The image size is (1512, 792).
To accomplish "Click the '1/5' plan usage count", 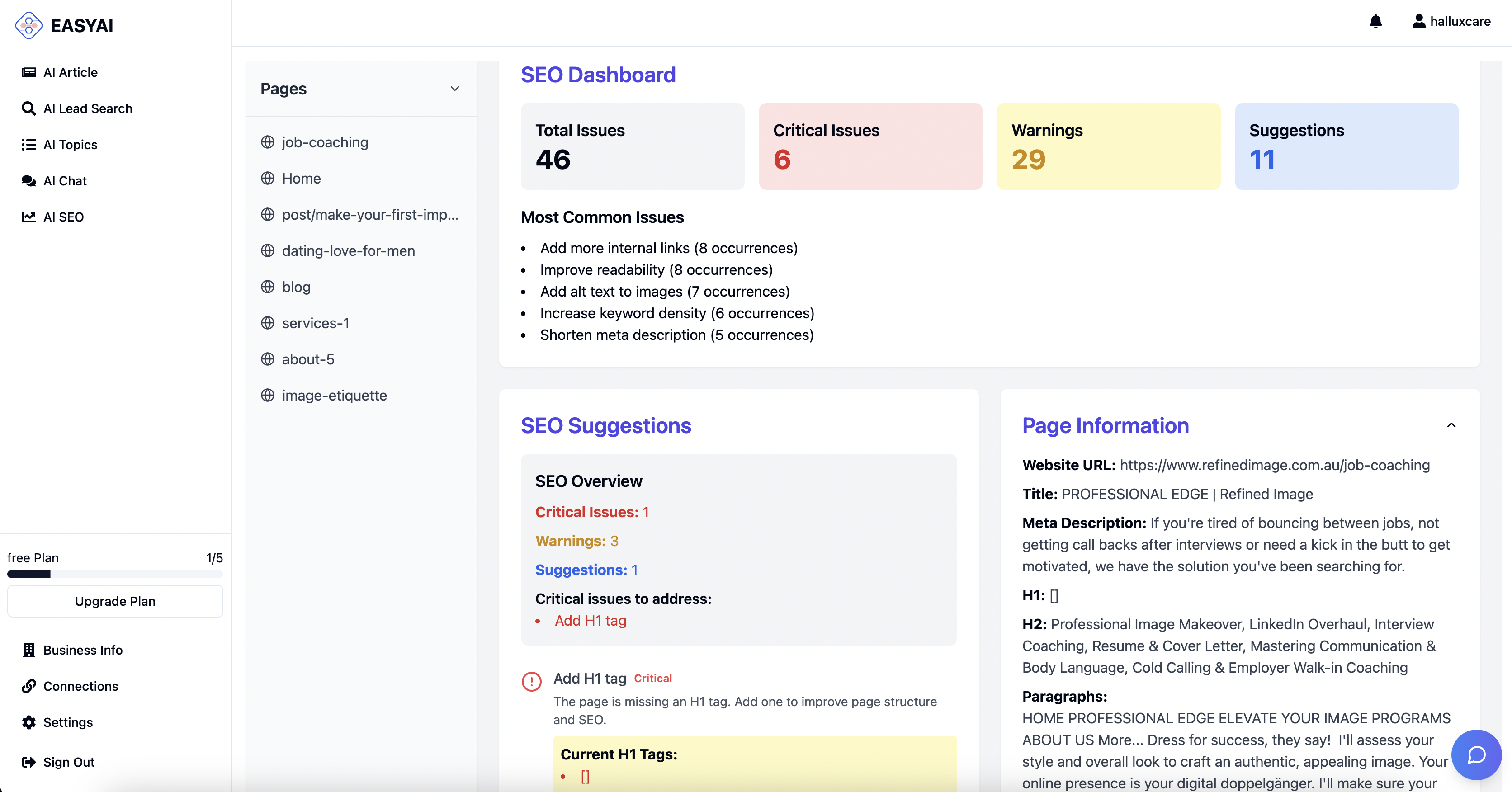I will [214, 558].
